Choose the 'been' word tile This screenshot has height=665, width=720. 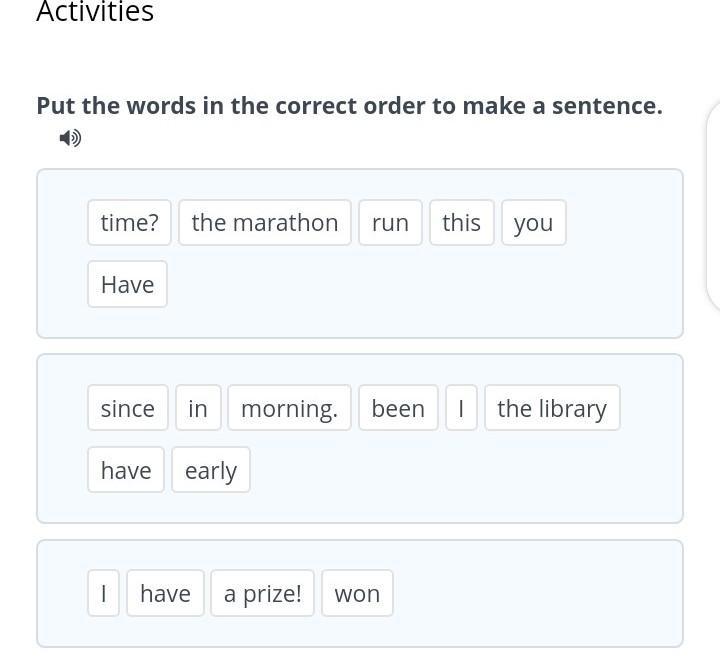[398, 409]
